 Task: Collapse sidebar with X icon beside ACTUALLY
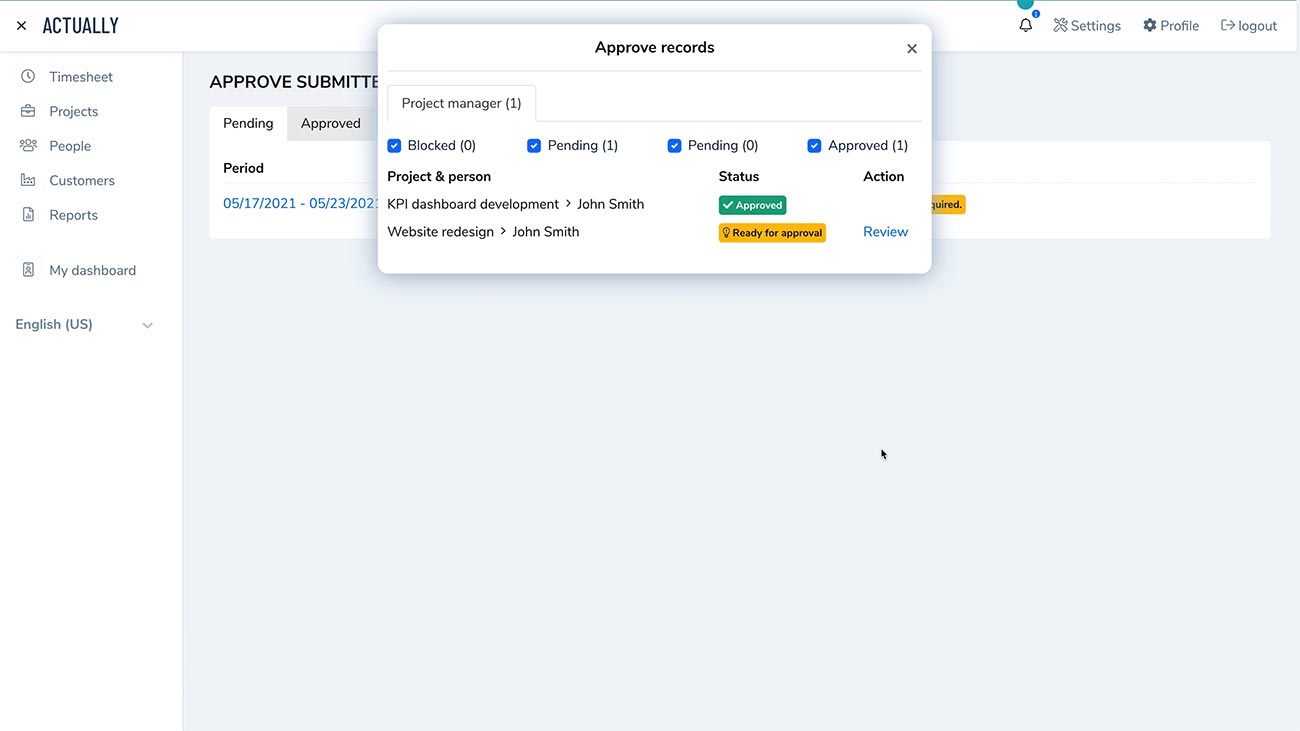(x=21, y=26)
